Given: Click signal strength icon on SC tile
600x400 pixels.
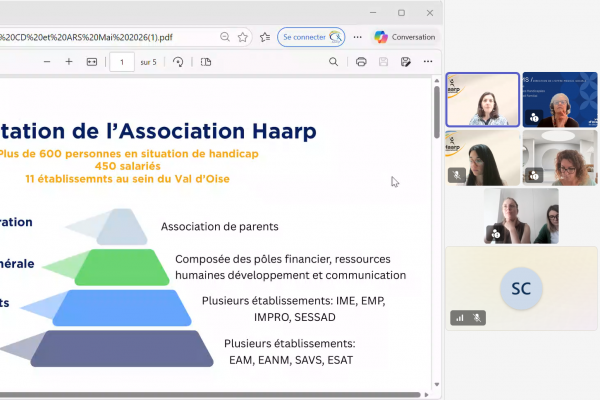Looking at the screenshot, I should (460, 318).
